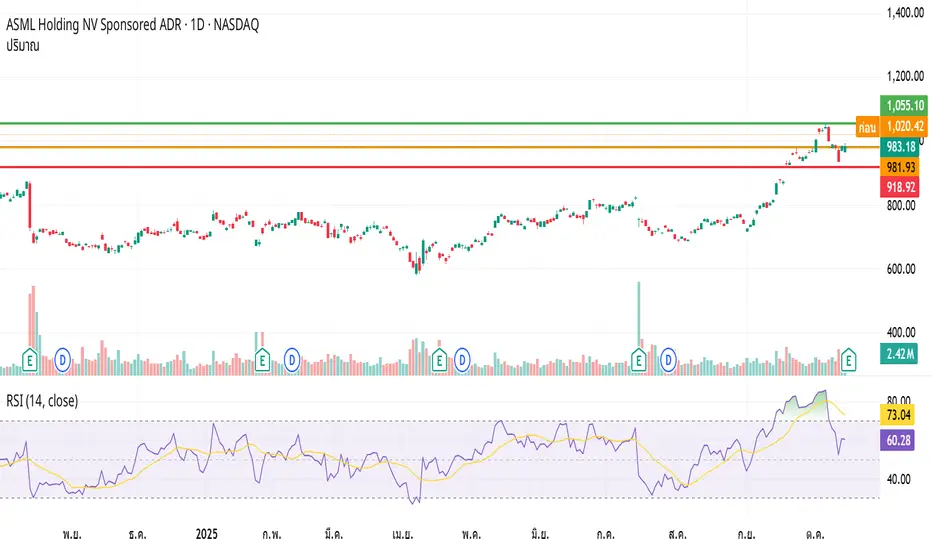Open the July earnings E marker below volume spike
The width and height of the screenshot is (932, 550).
pyautogui.click(x=638, y=360)
